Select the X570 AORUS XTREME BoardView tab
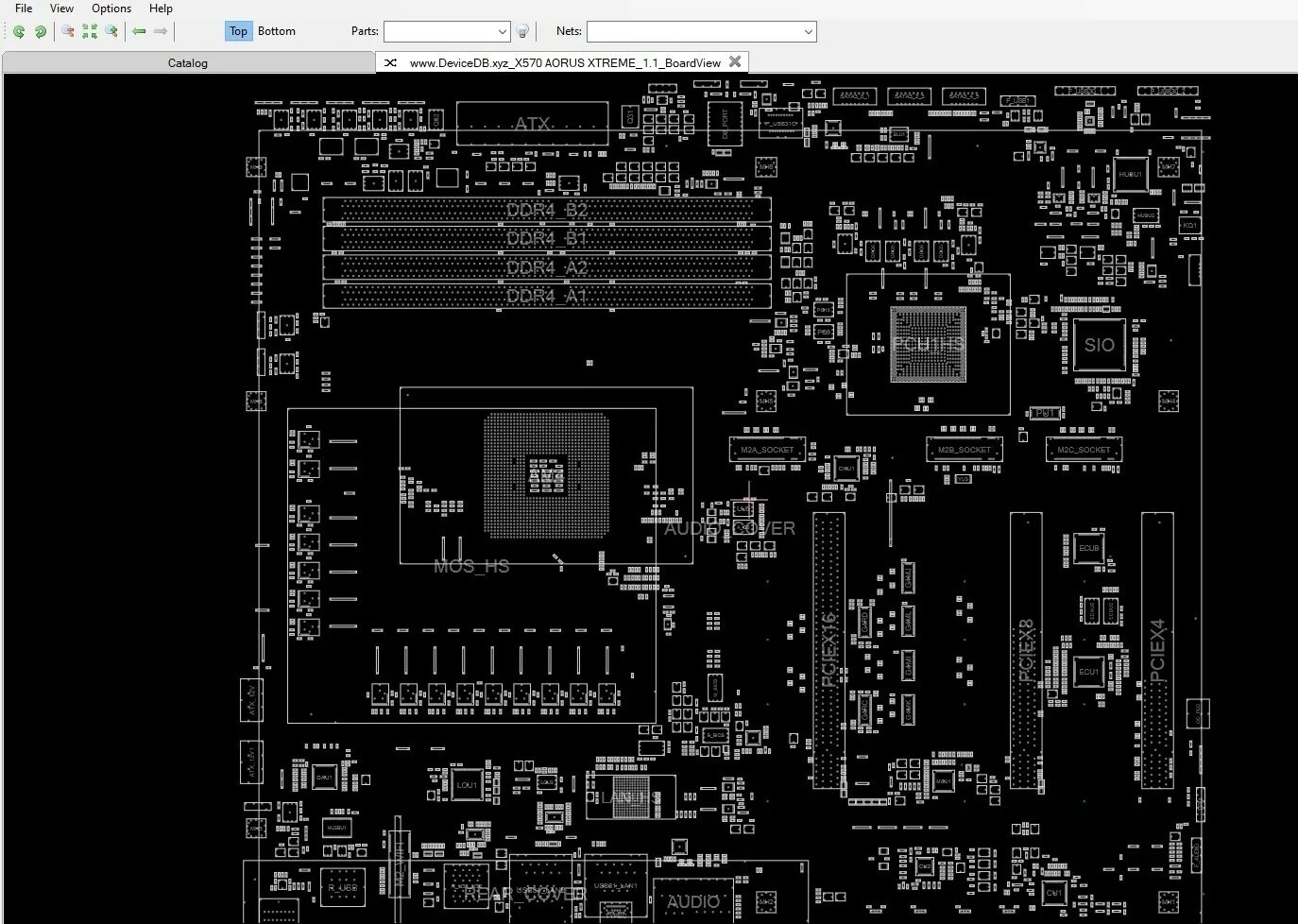 click(564, 62)
